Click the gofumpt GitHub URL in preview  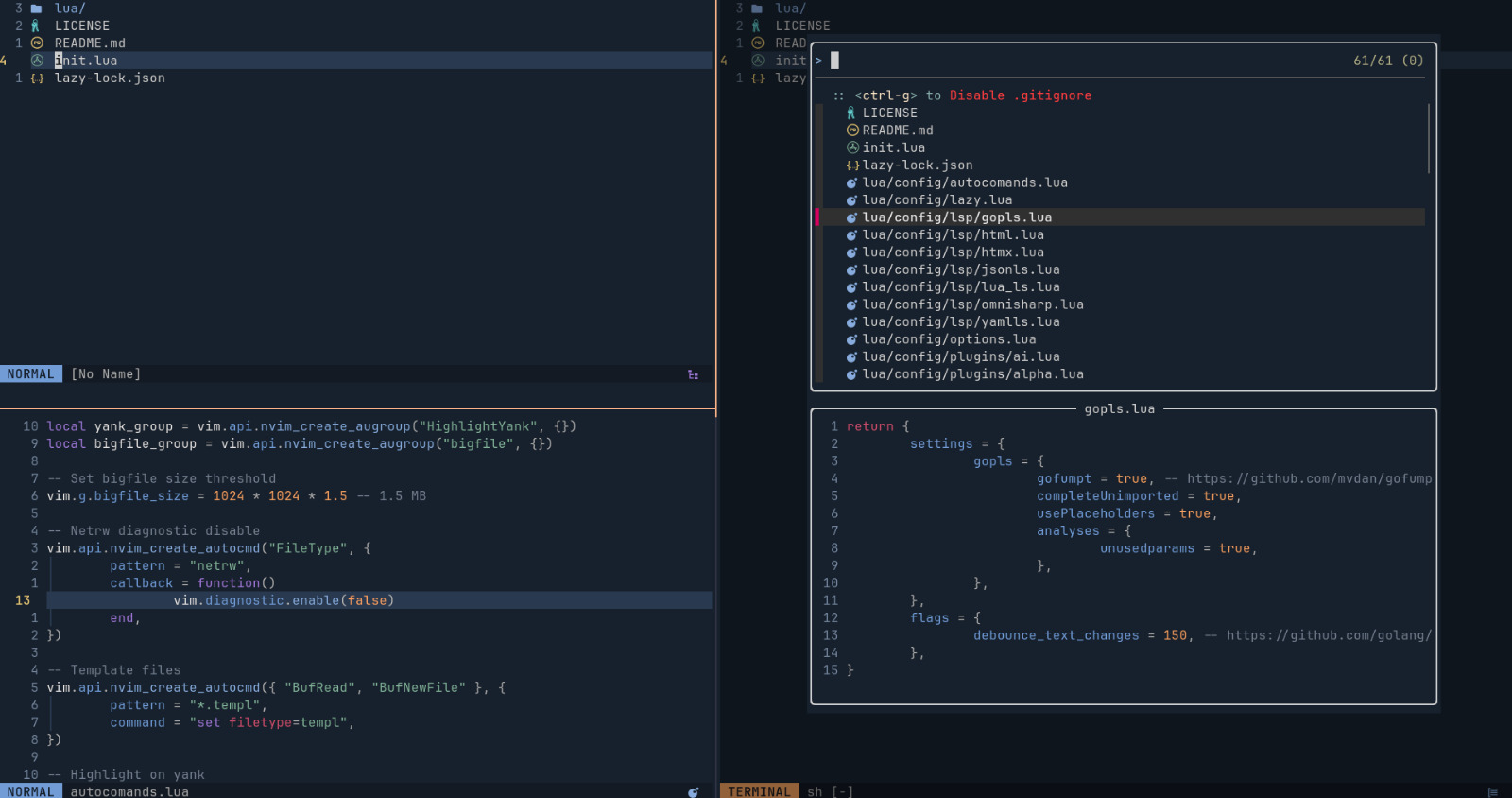click(x=1309, y=478)
